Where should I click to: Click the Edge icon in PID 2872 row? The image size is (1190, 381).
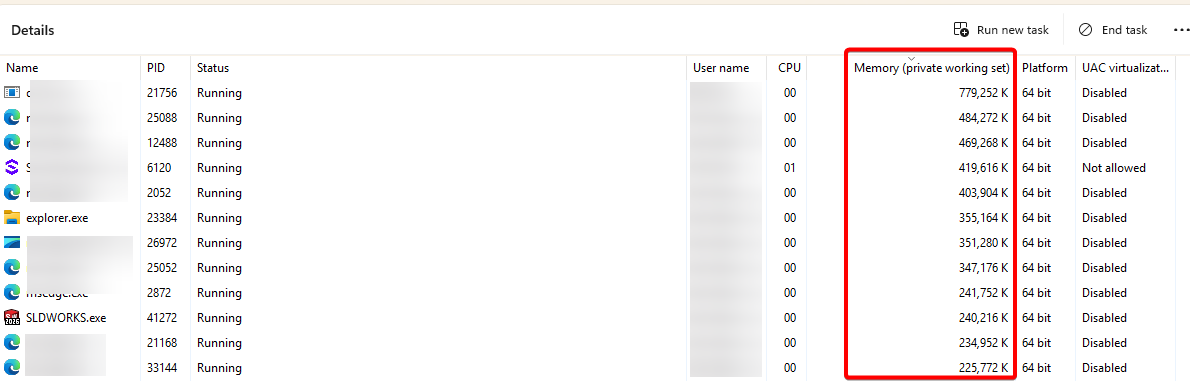pyautogui.click(x=11, y=292)
